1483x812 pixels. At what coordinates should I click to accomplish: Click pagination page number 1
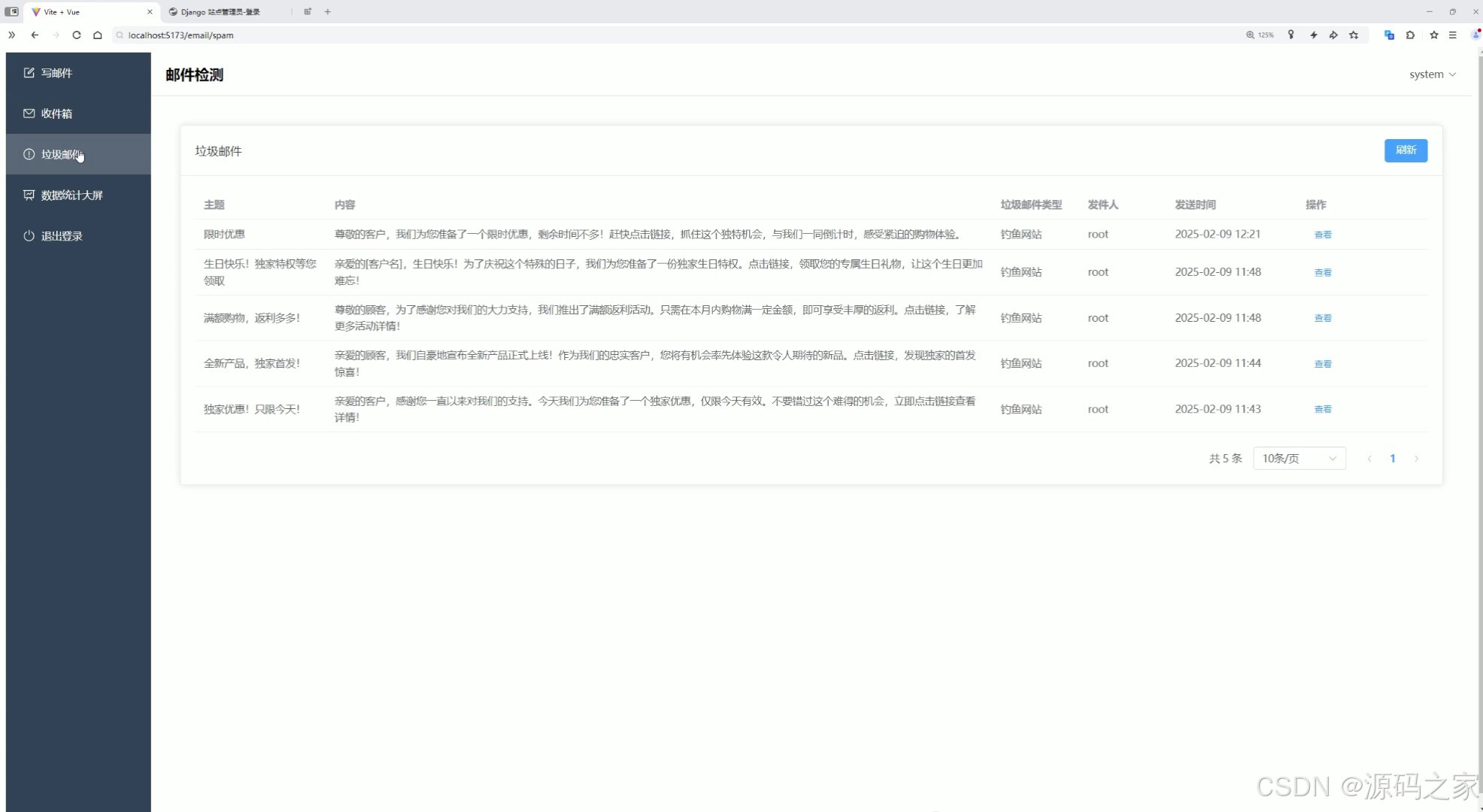1392,459
